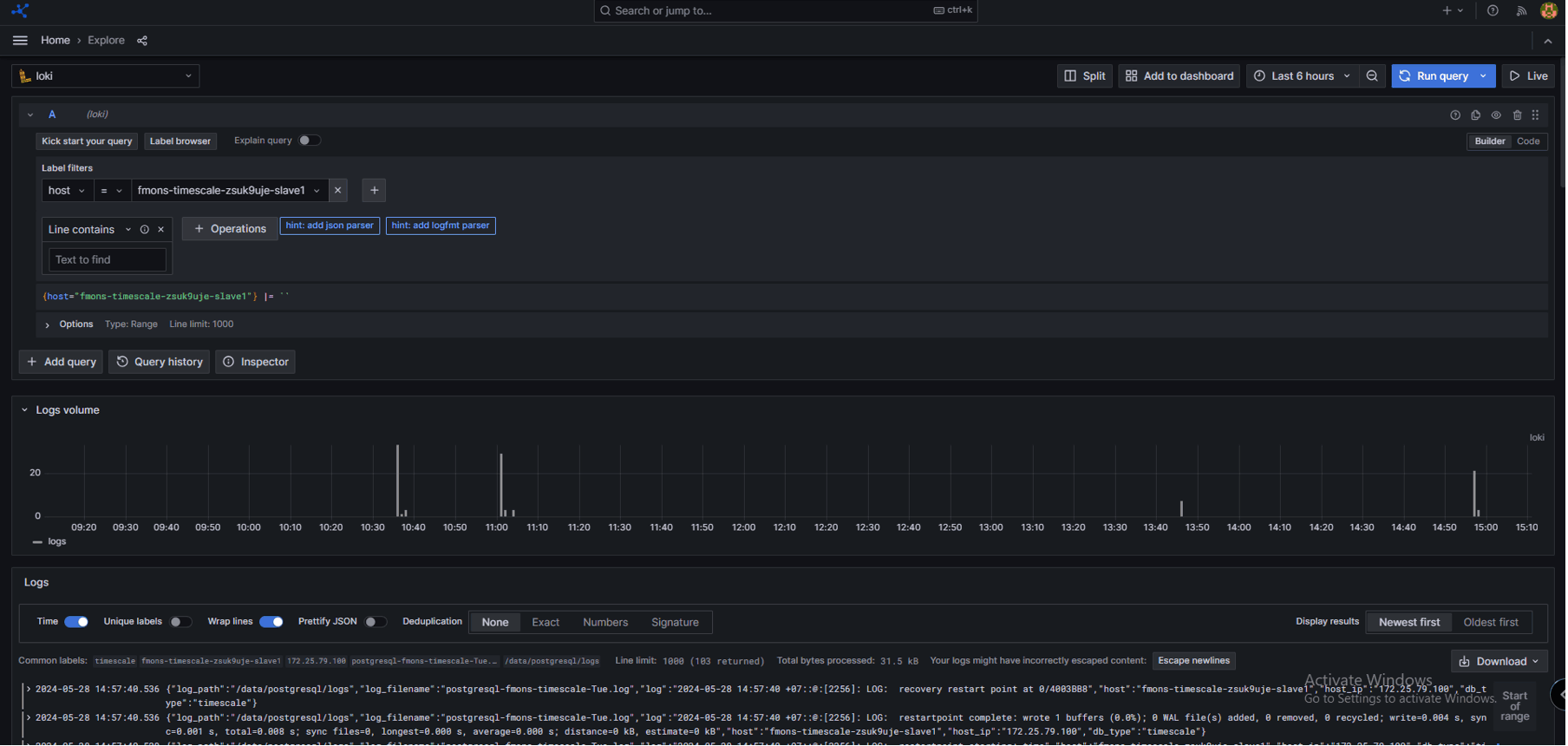The image size is (1568, 746).
Task: Hide query A with the eye icon
Action: point(1498,115)
